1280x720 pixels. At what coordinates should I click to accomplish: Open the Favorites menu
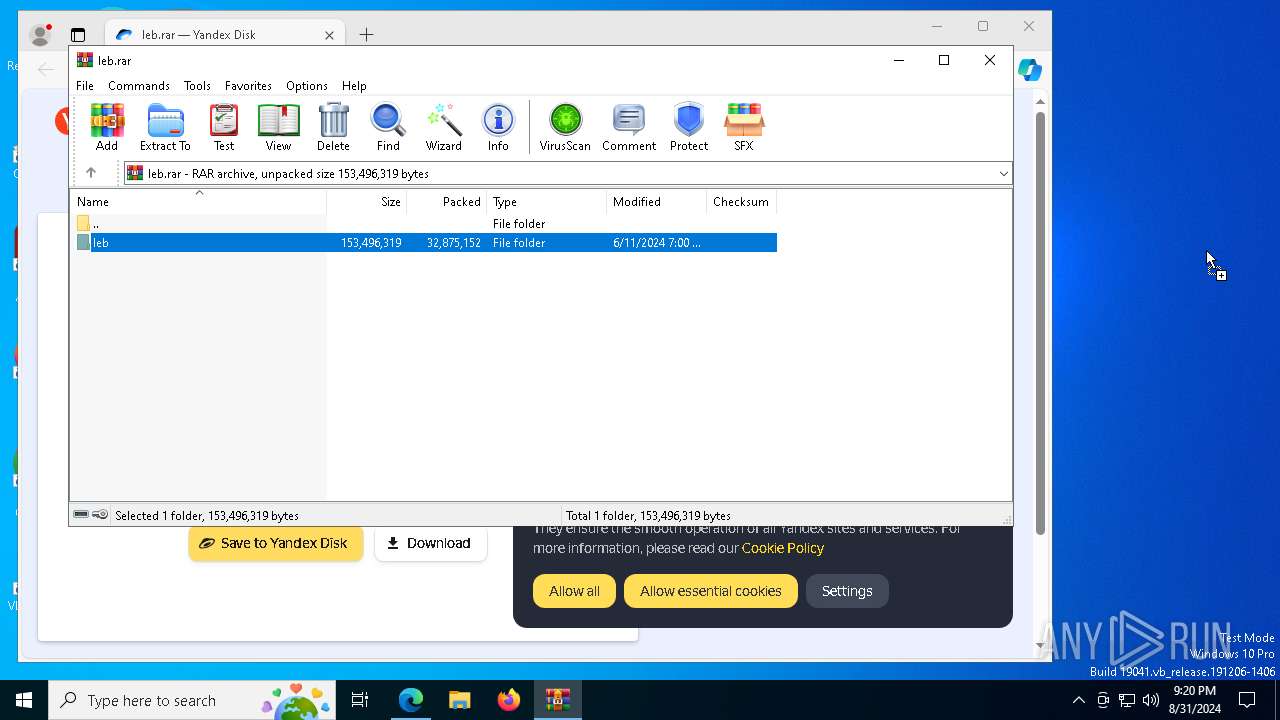point(248,86)
